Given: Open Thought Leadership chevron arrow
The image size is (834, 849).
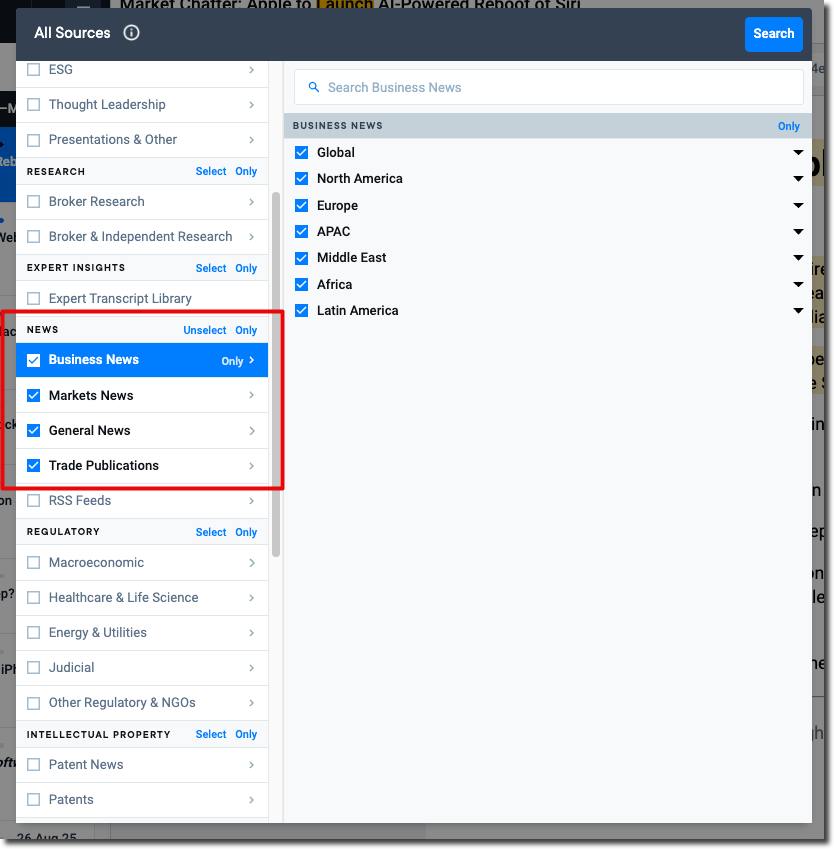Looking at the screenshot, I should point(251,105).
